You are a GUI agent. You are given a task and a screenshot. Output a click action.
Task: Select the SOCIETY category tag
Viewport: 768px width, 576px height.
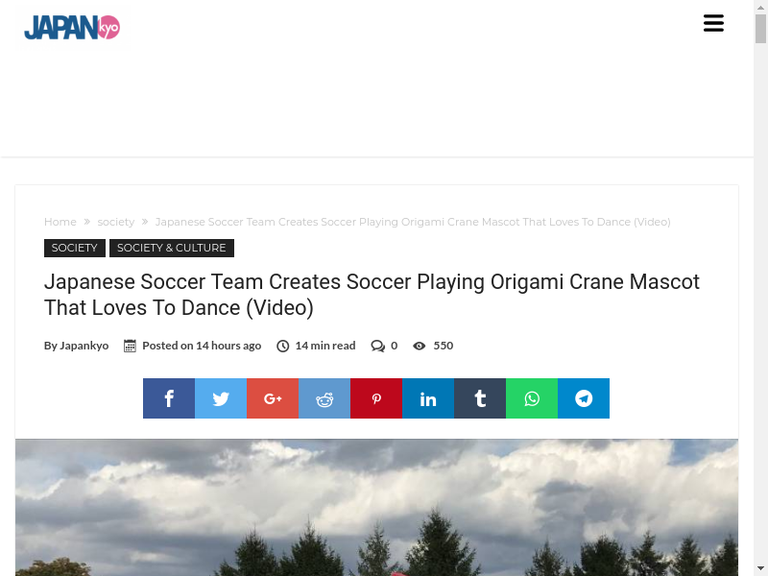74,248
